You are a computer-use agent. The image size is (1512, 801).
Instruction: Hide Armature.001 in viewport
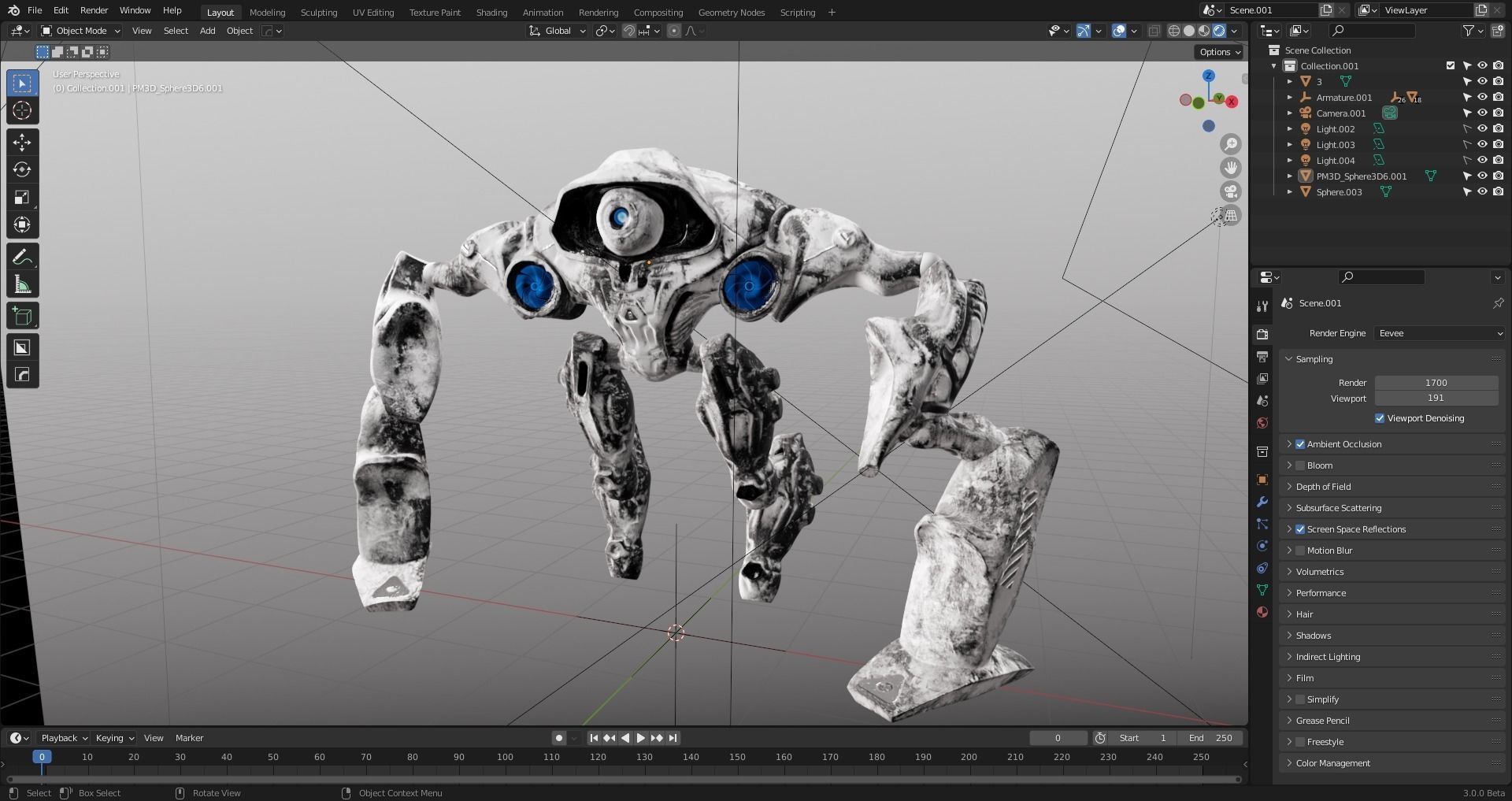(1482, 98)
